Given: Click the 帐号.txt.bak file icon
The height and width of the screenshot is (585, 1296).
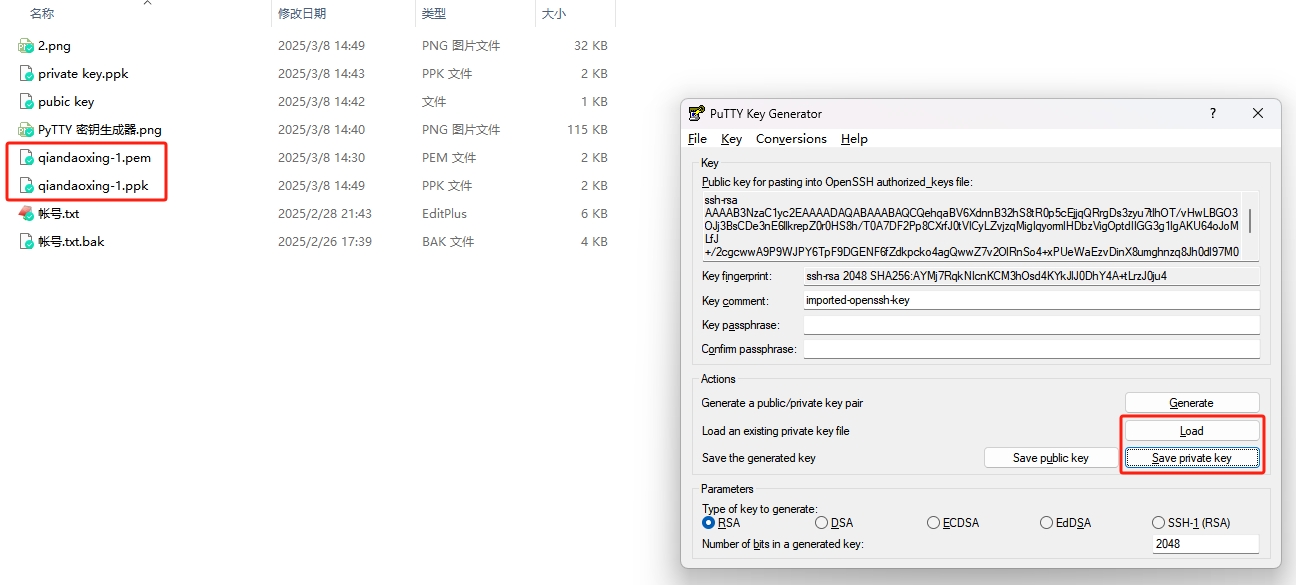Looking at the screenshot, I should pos(26,242).
